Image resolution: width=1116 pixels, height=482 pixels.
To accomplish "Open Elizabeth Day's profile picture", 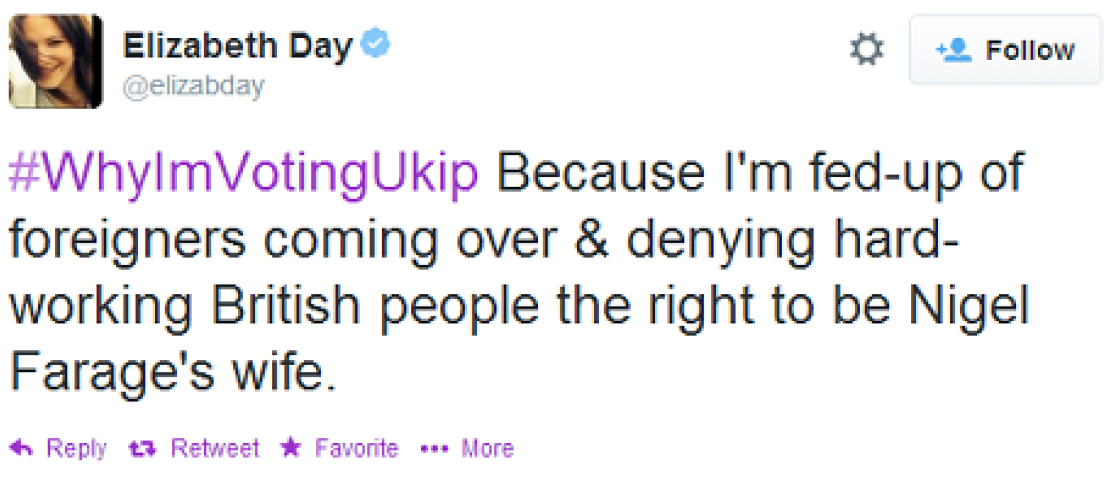I will pos(56,61).
